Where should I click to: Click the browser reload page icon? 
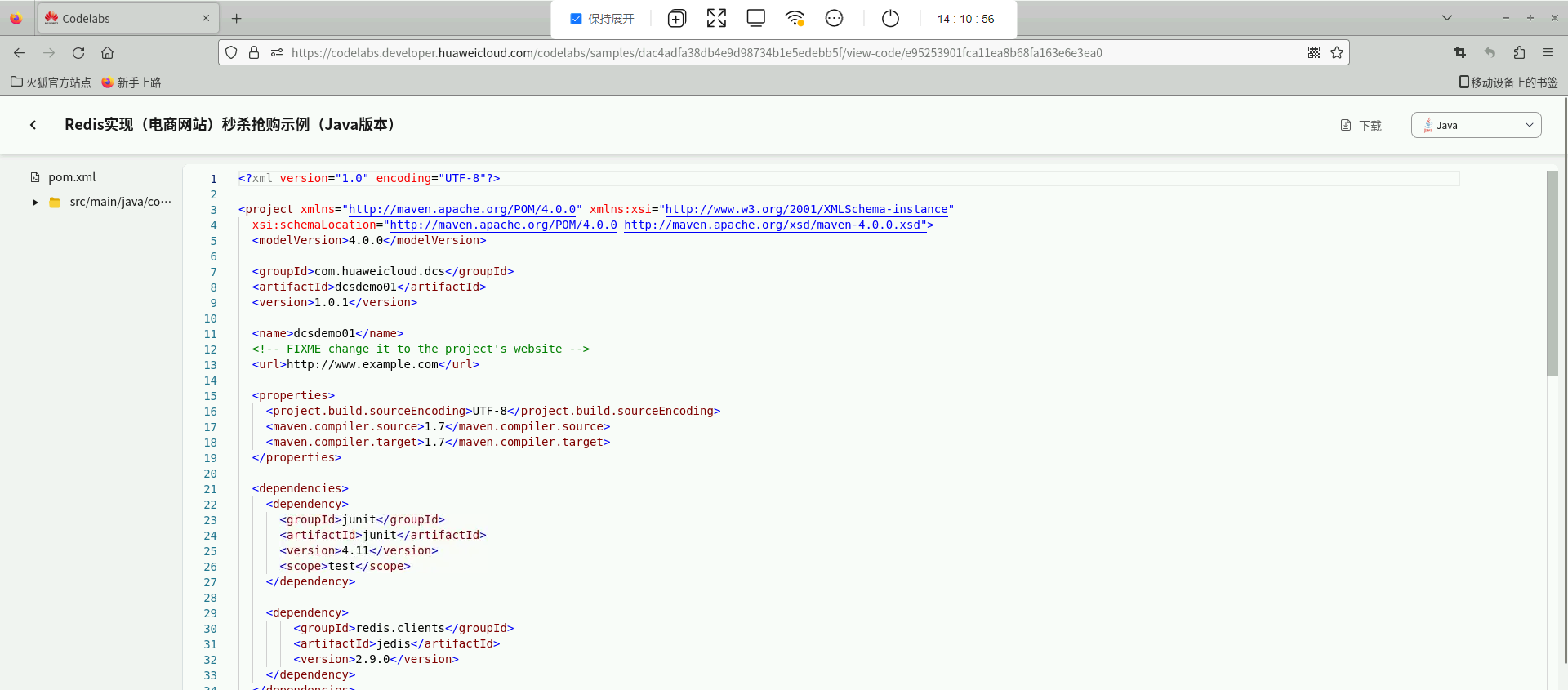(78, 53)
